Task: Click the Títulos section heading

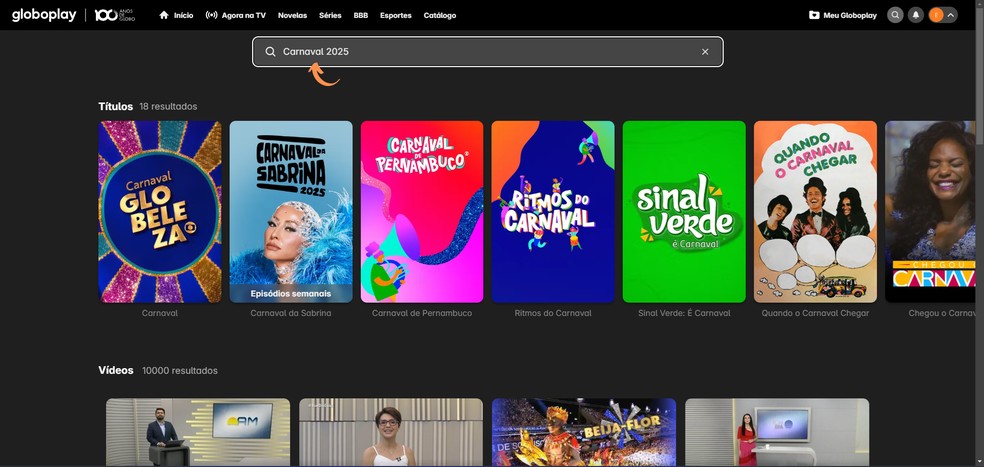Action: [x=115, y=106]
